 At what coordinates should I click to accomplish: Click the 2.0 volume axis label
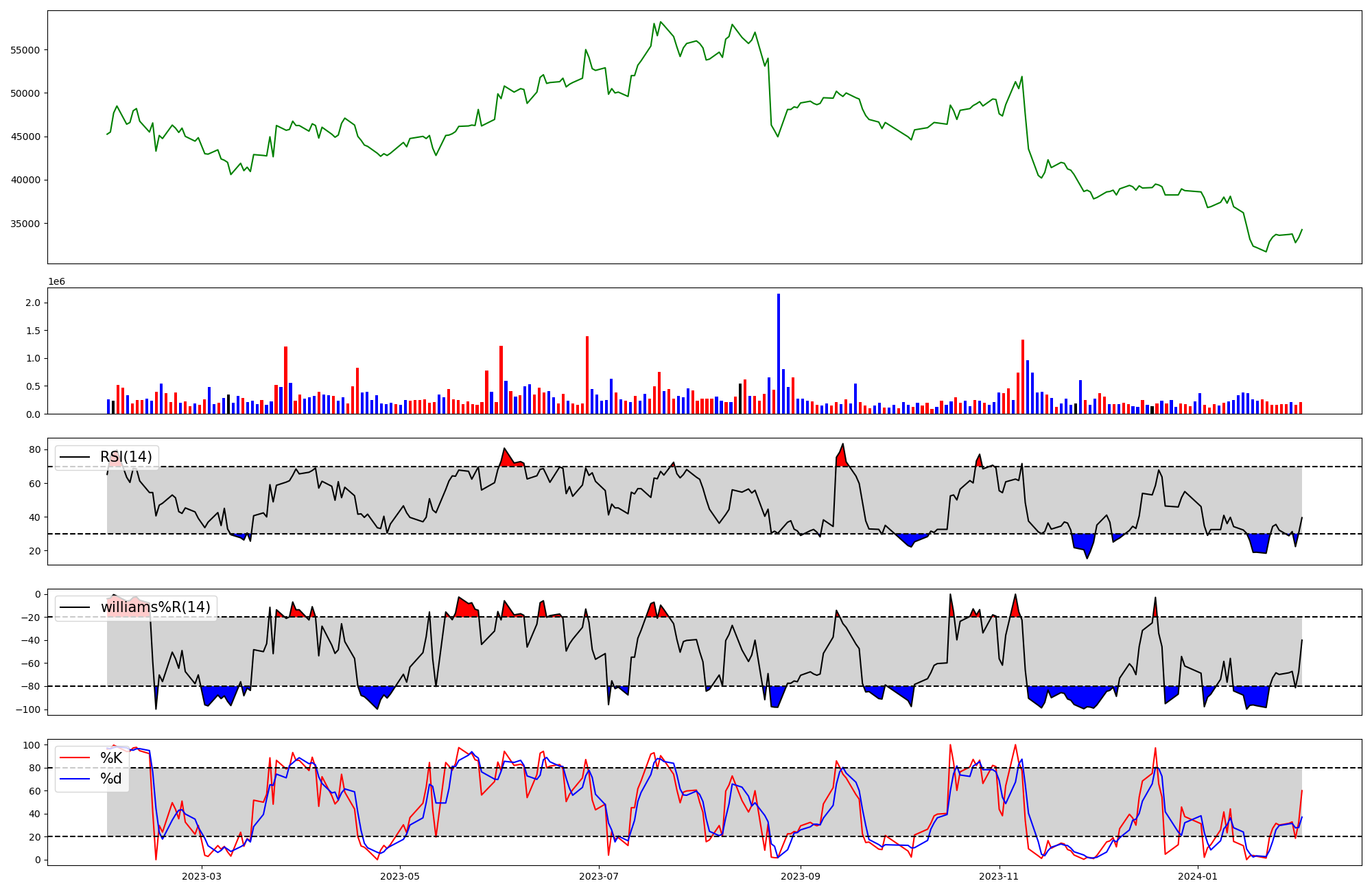click(x=32, y=303)
